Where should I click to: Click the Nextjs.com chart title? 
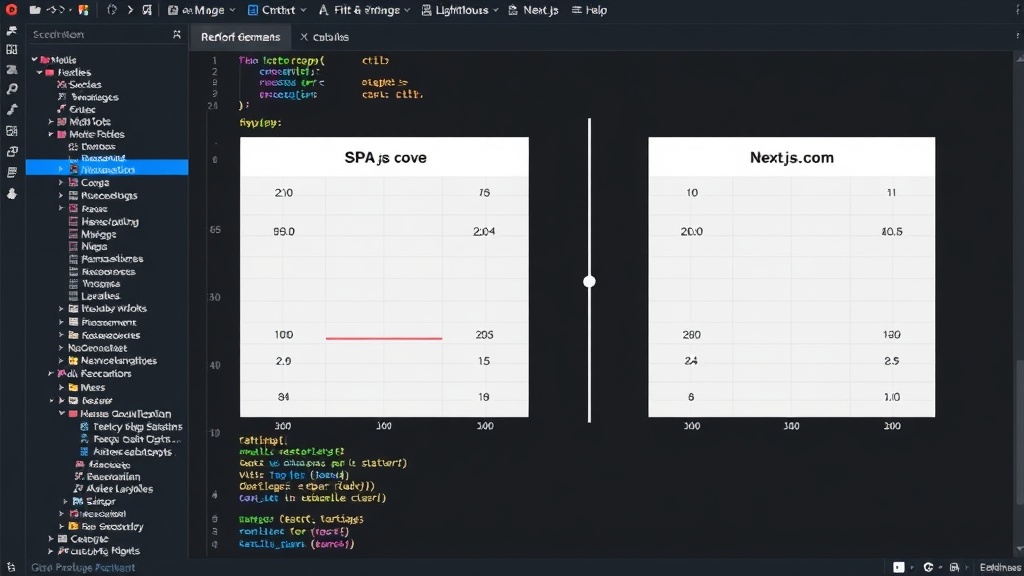[792, 157]
